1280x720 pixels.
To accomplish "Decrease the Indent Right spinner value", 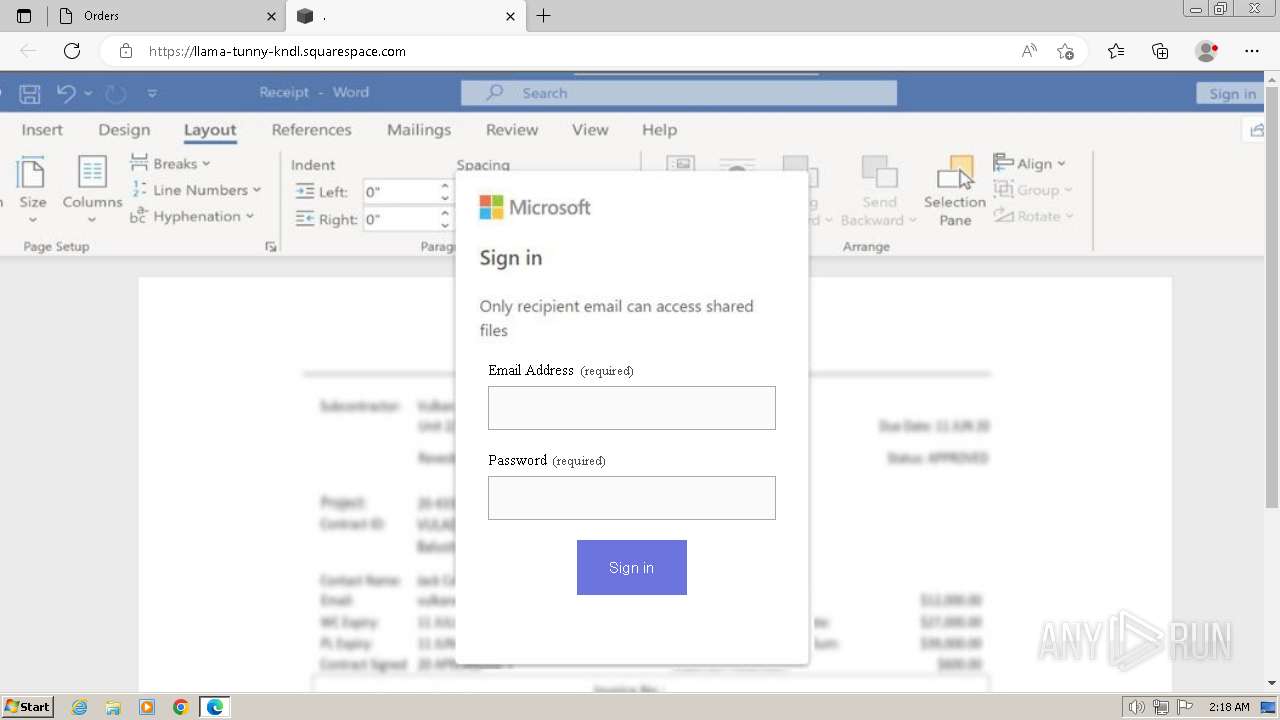I will click(x=445, y=225).
